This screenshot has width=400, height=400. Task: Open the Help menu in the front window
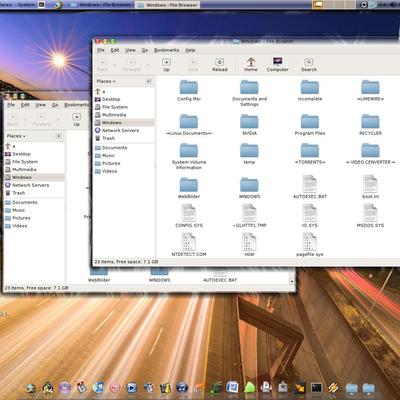[x=190, y=50]
